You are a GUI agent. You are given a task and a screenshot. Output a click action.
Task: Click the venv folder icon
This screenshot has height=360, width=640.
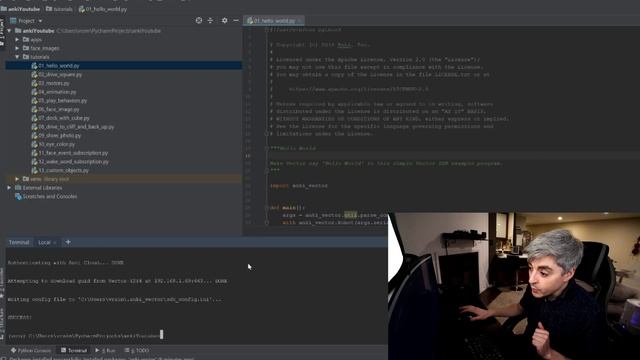coord(26,179)
